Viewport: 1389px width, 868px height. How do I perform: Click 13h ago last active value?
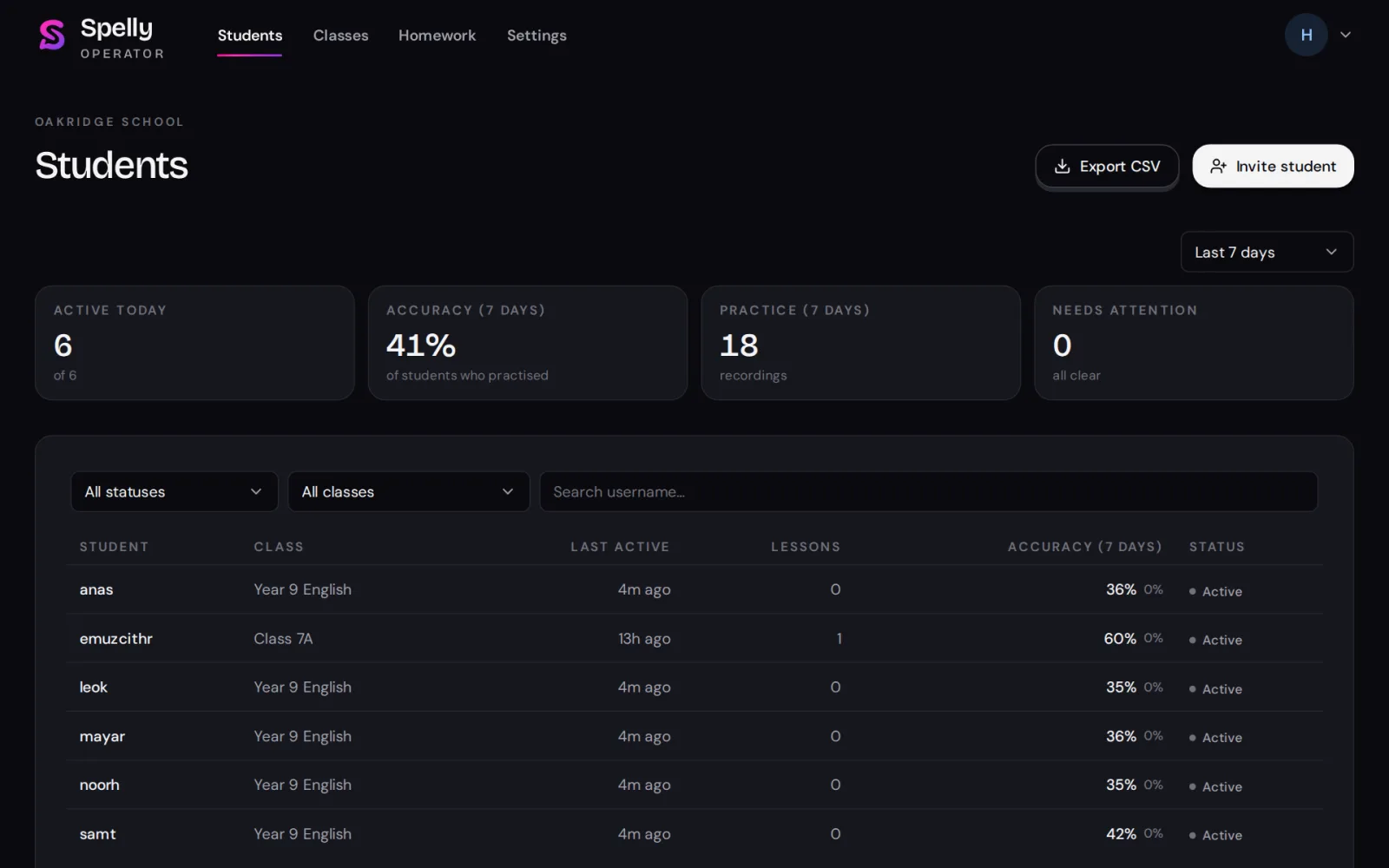point(644,638)
